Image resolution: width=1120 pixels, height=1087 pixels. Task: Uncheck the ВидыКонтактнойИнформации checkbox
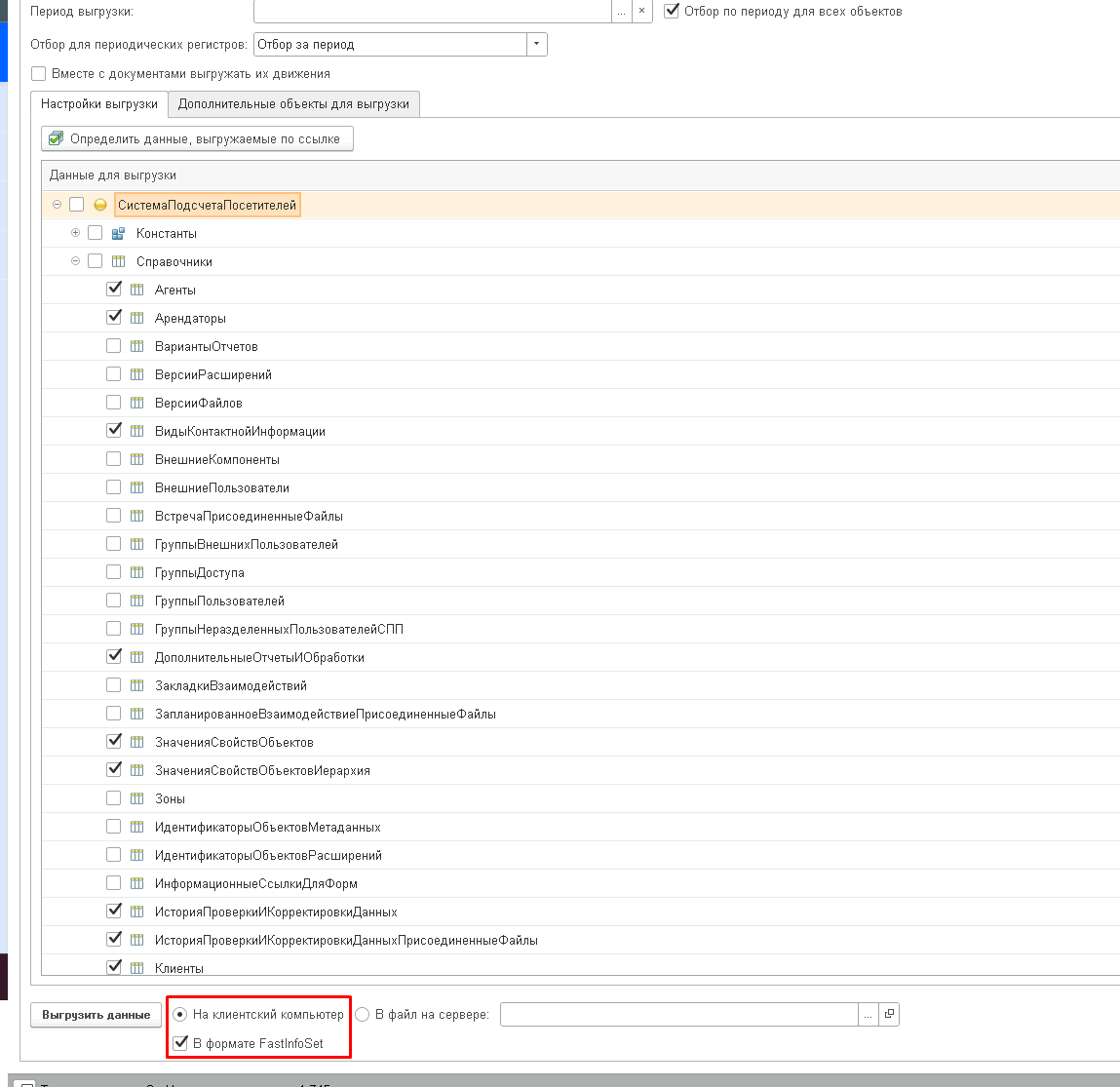[114, 431]
